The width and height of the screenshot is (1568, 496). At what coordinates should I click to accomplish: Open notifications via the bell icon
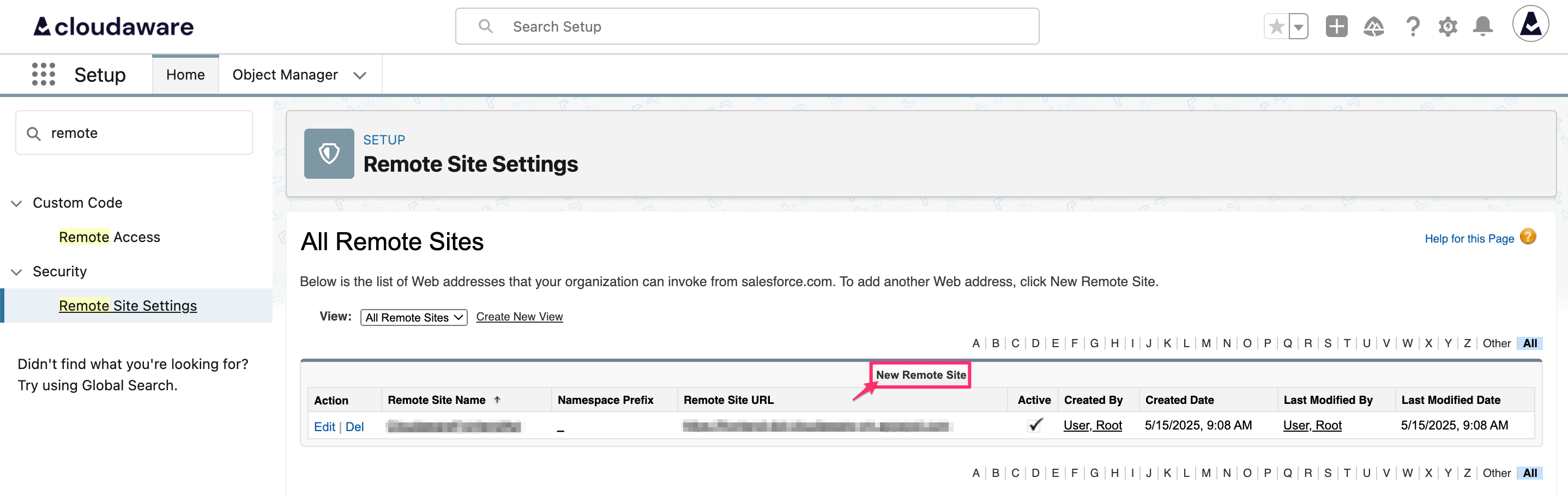1483,26
